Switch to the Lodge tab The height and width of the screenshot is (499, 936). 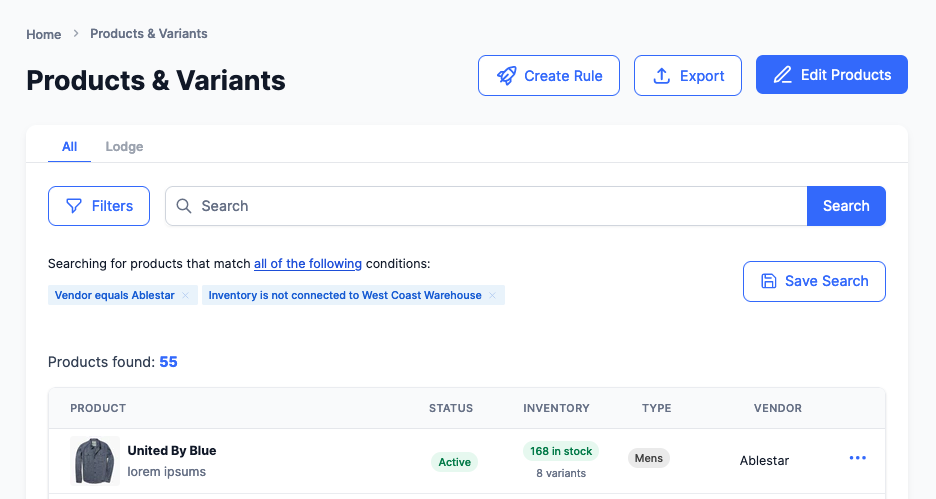(x=124, y=147)
